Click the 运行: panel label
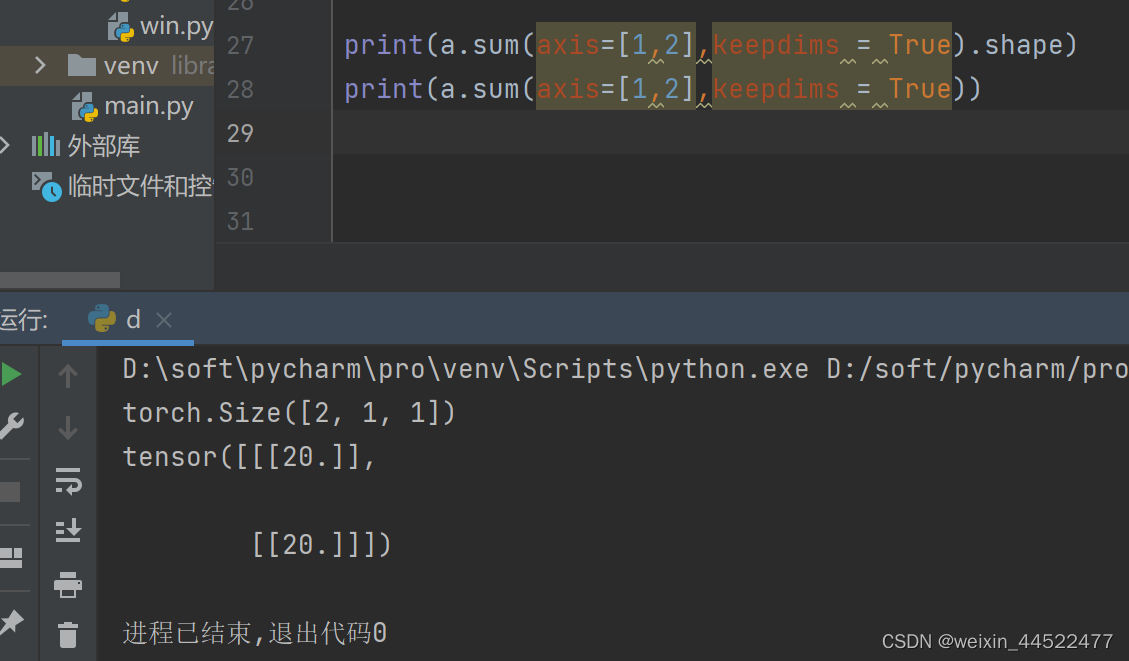1129x661 pixels. coord(24,319)
